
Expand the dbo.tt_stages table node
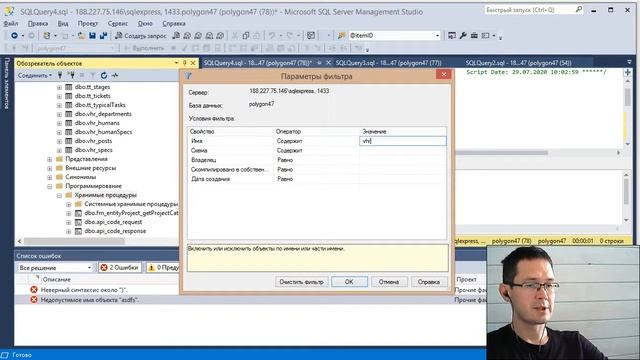[59, 87]
